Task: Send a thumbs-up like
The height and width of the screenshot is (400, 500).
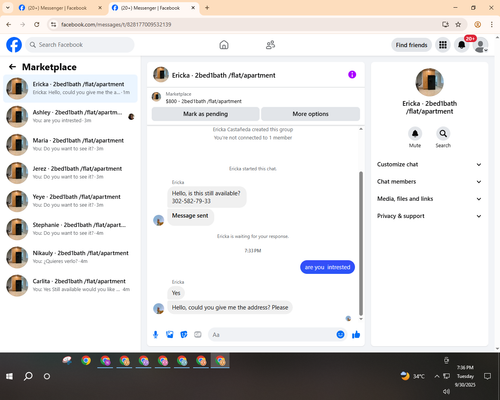Action: [x=356, y=334]
